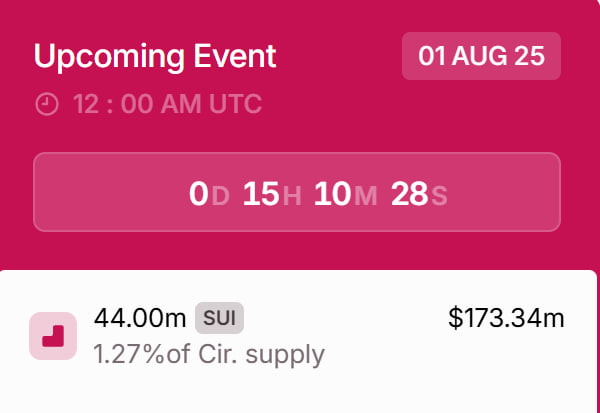Click the countdown hours number 15
The height and width of the screenshot is (413, 600).
point(260,194)
